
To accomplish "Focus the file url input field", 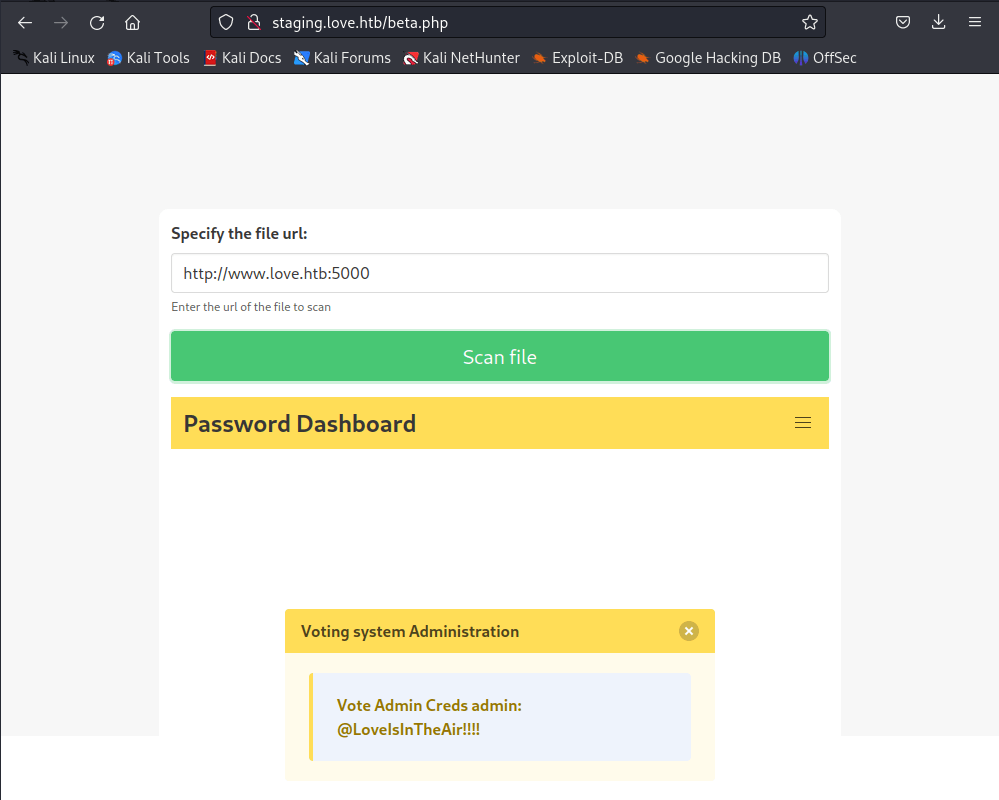I will tap(500, 273).
